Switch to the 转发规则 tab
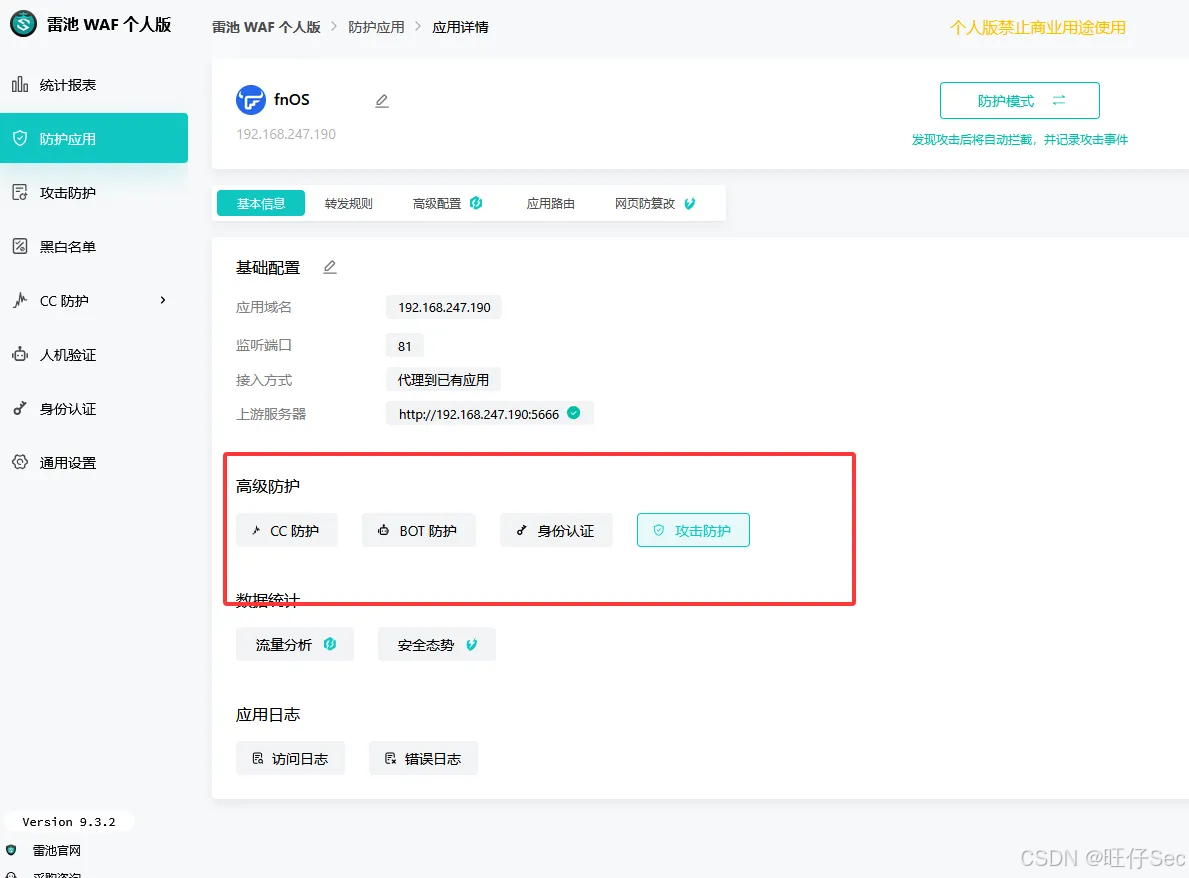Viewport: 1189px width, 878px height. 349,203
